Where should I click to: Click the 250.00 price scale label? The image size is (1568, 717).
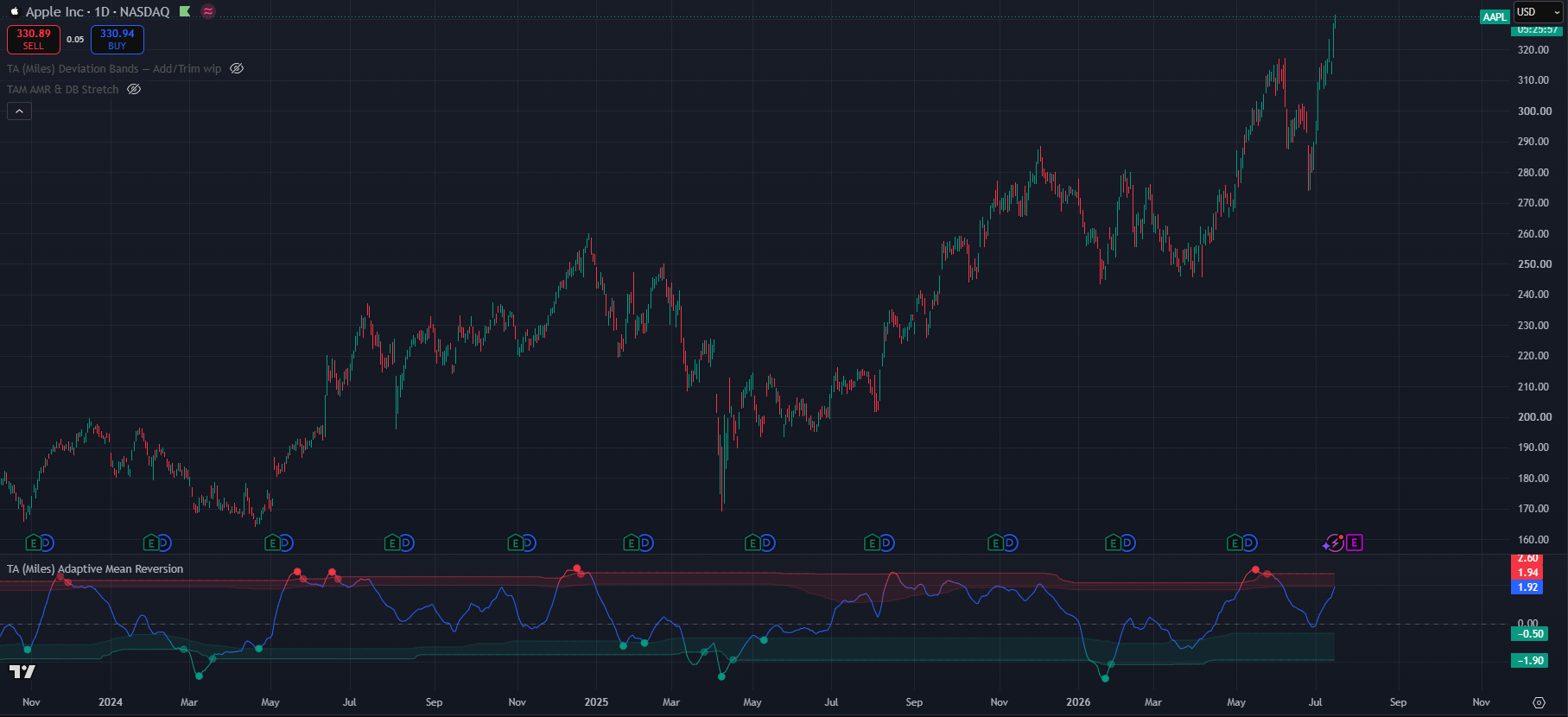(1533, 264)
